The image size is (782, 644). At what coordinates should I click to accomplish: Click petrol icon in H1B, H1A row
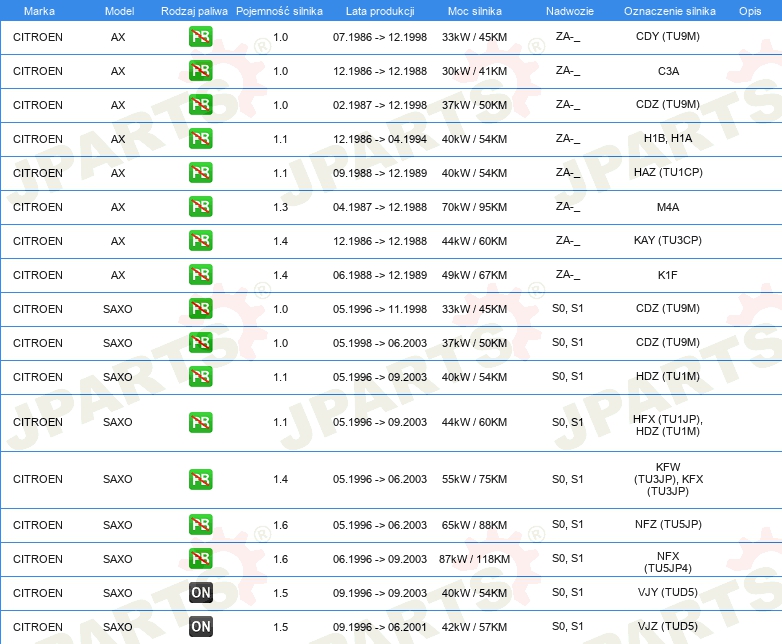pyautogui.click(x=200, y=138)
